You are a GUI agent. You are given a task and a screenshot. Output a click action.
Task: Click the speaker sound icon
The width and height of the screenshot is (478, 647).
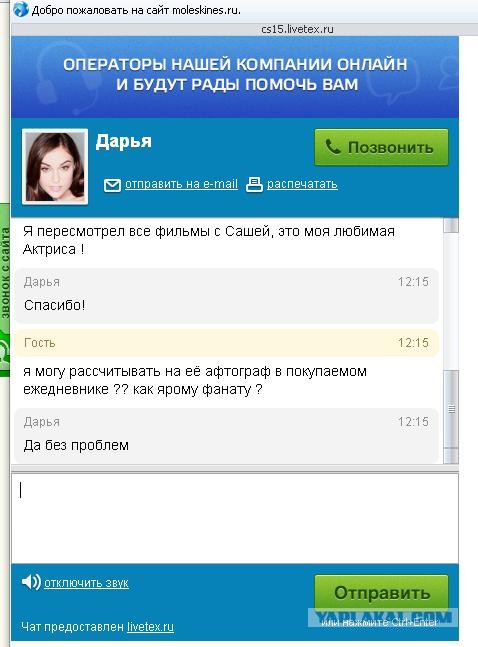(31, 582)
